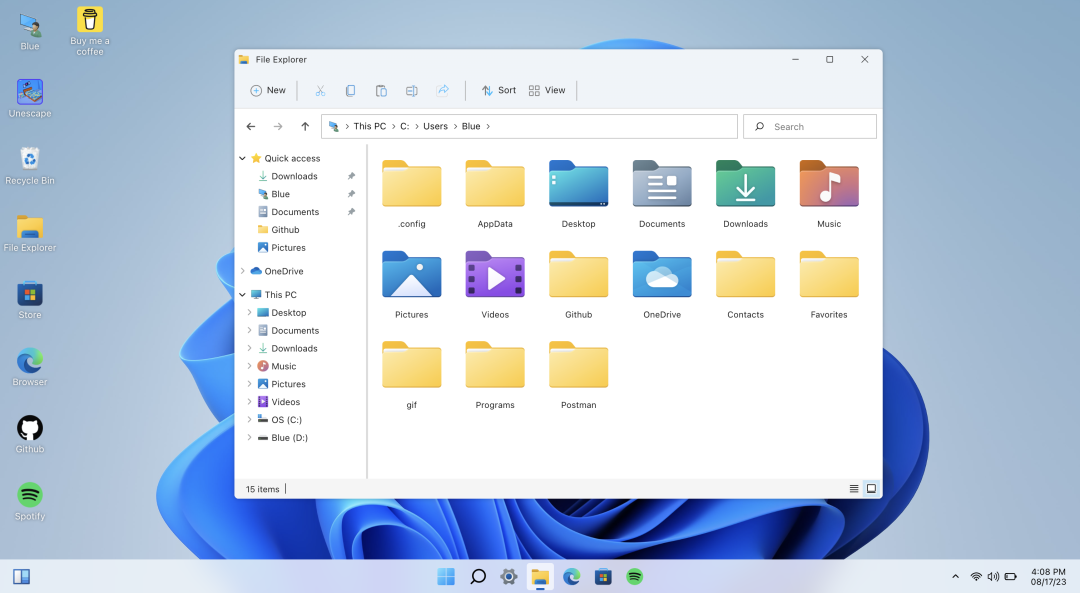1080x593 pixels.
Task: Click the New item button
Action: 268,90
